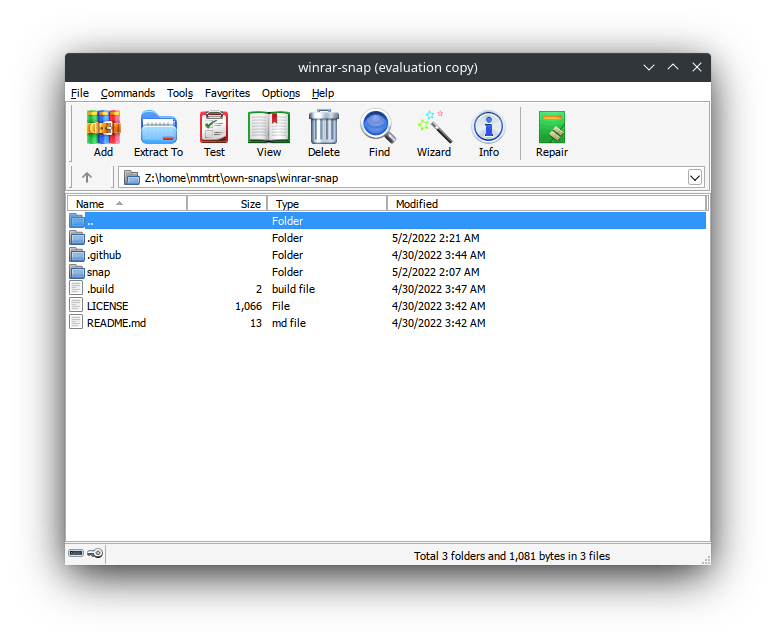The height and width of the screenshot is (642, 776).
Task: Select the .git folder icon
Action: tap(77, 238)
